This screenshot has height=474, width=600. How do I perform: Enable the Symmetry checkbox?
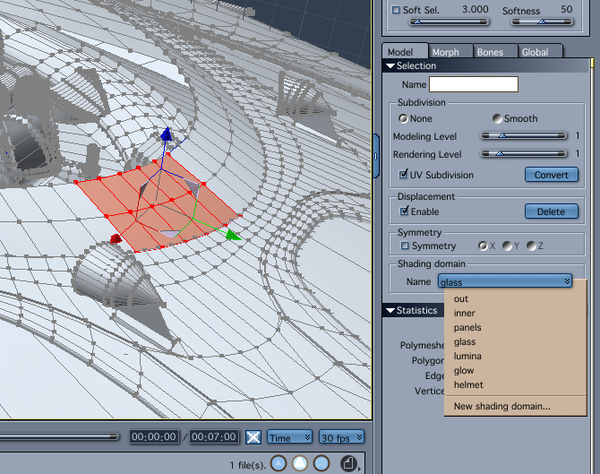click(x=404, y=246)
